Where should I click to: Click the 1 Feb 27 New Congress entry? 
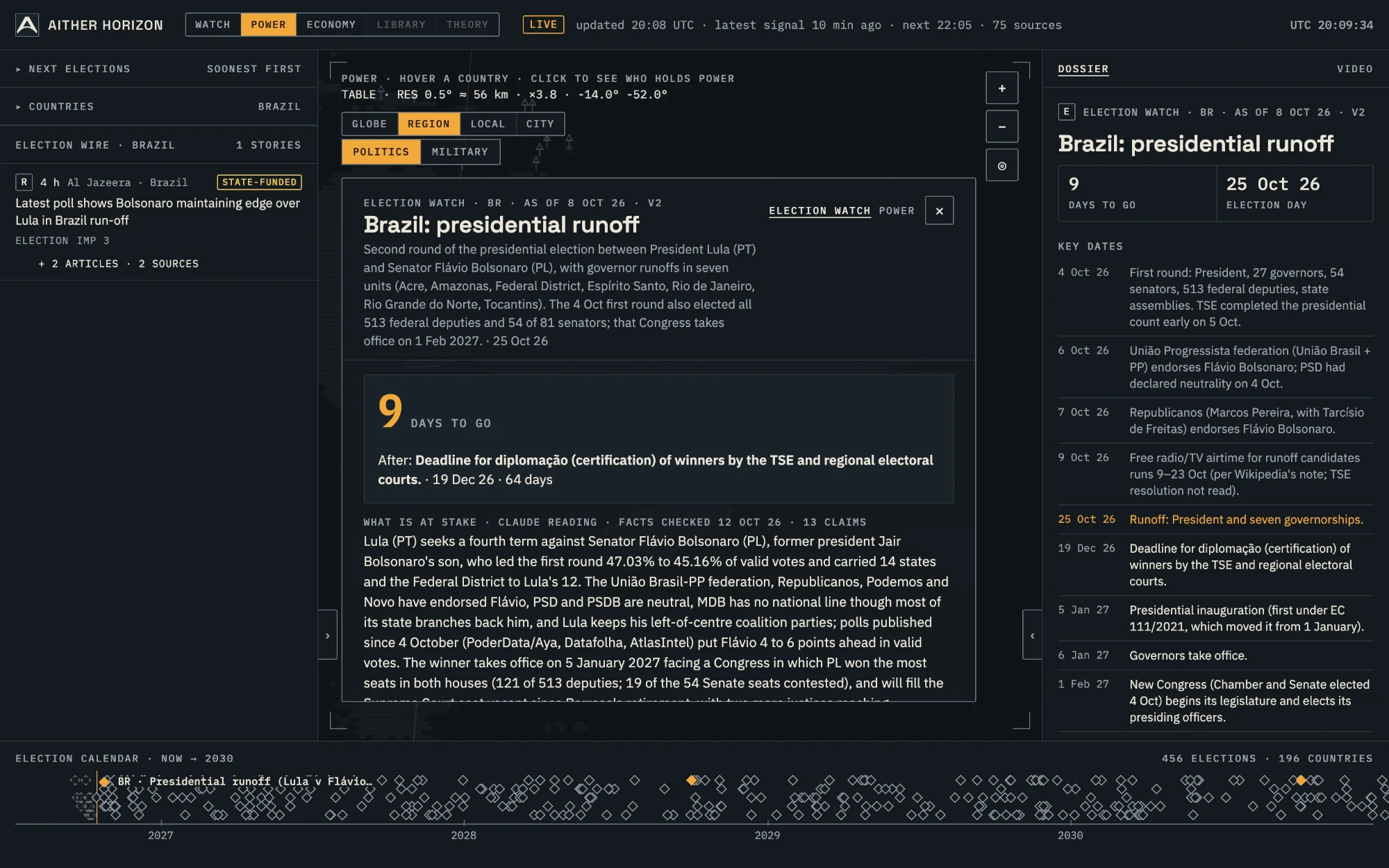coord(1215,701)
